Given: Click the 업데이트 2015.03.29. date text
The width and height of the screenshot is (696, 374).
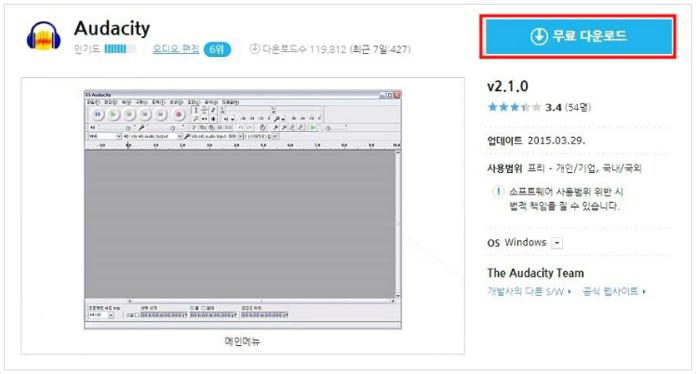Looking at the screenshot, I should pyautogui.click(x=536, y=141).
